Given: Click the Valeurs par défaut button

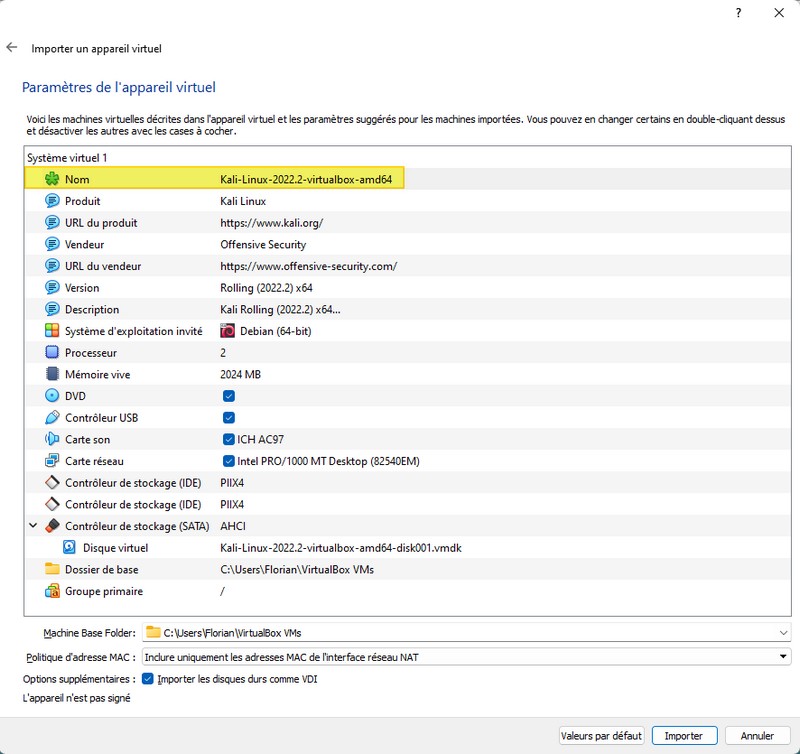Looking at the screenshot, I should coord(601,736).
